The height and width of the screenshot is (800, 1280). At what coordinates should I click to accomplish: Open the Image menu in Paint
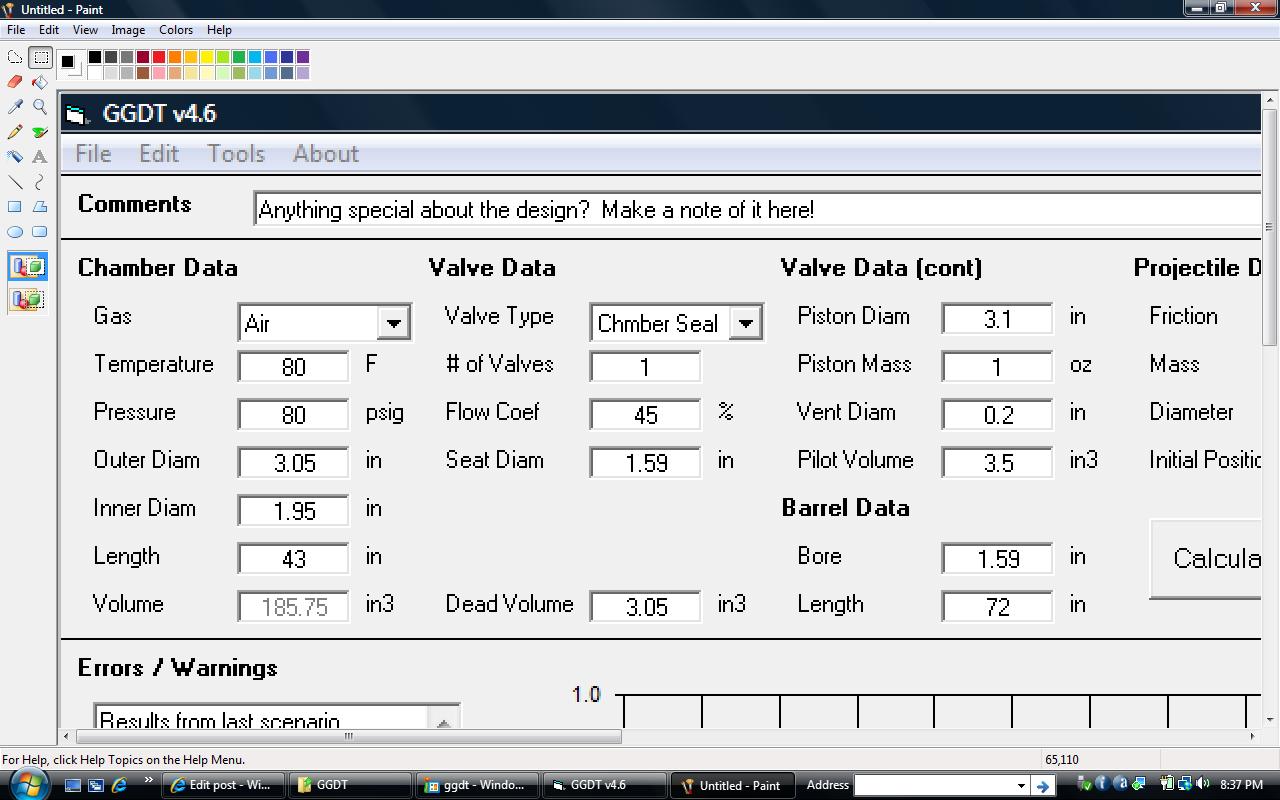[128, 30]
